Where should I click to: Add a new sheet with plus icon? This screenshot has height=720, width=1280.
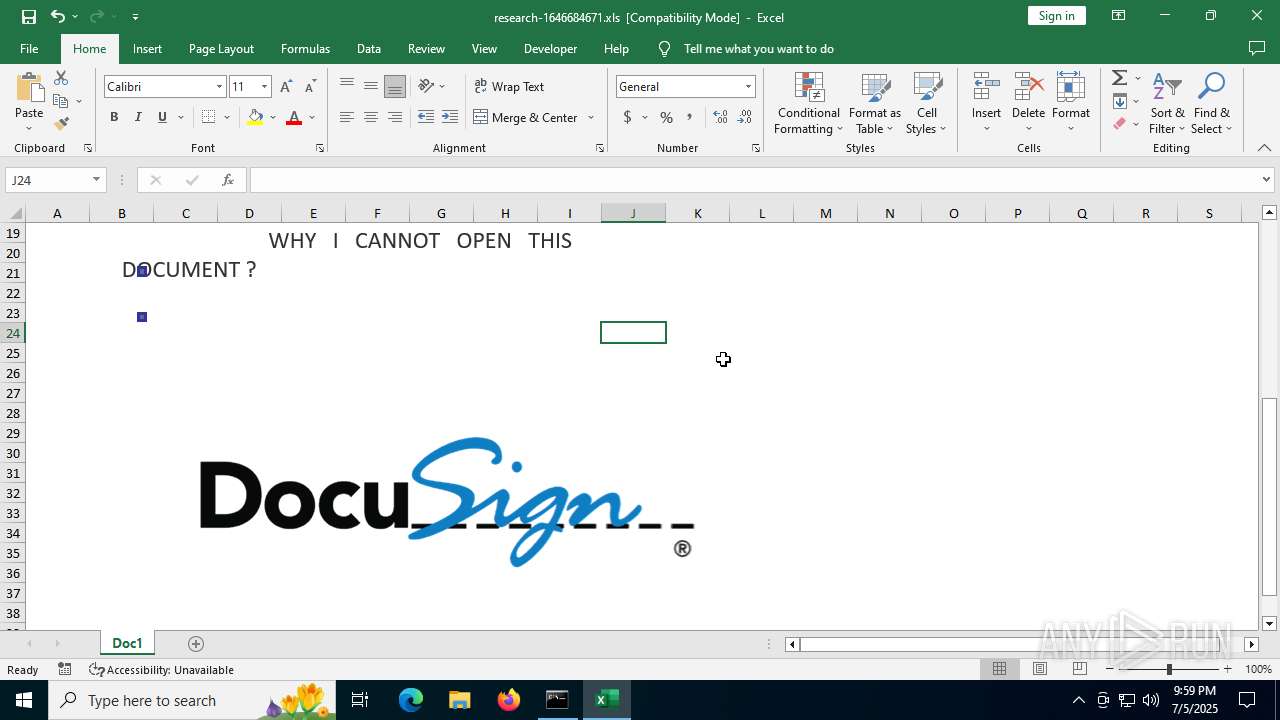[196, 644]
